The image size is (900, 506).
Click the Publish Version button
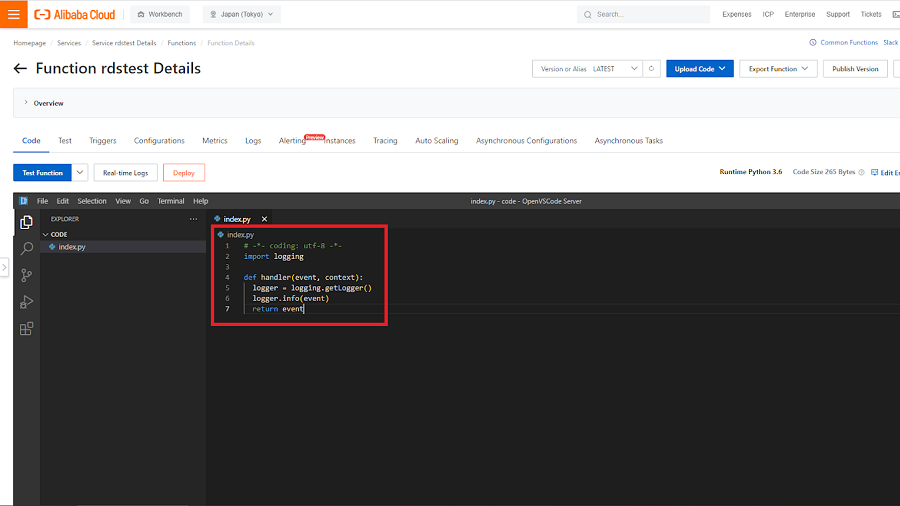coord(855,69)
